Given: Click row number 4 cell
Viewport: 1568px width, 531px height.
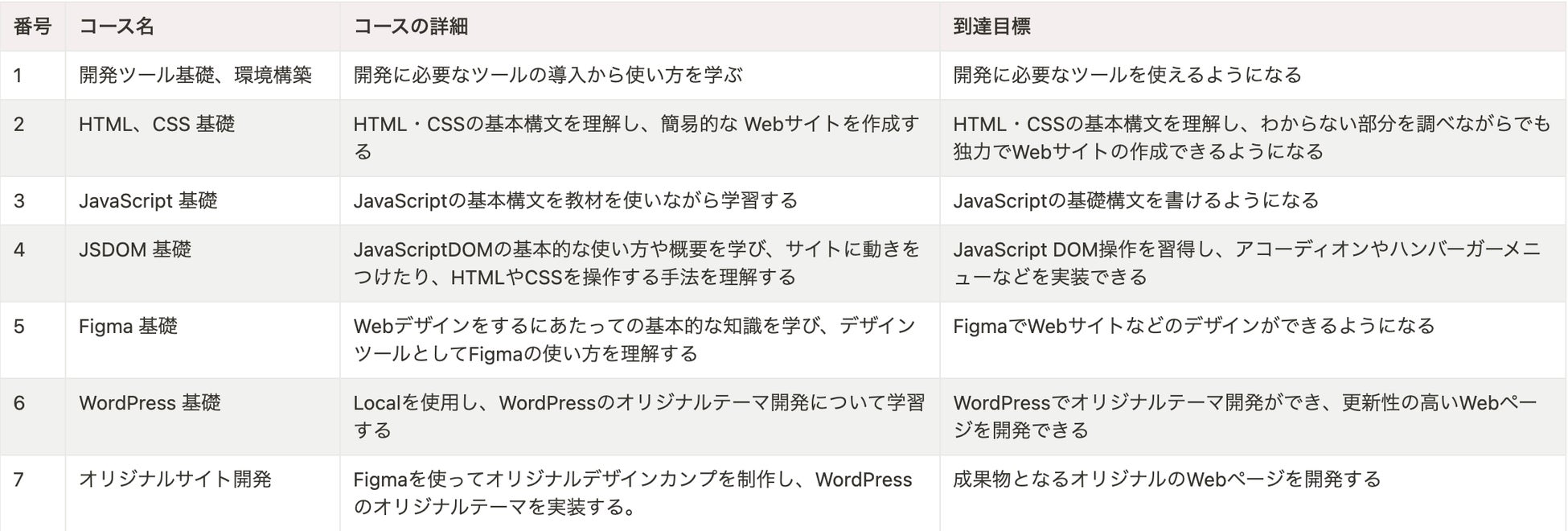Looking at the screenshot, I should point(19,250).
